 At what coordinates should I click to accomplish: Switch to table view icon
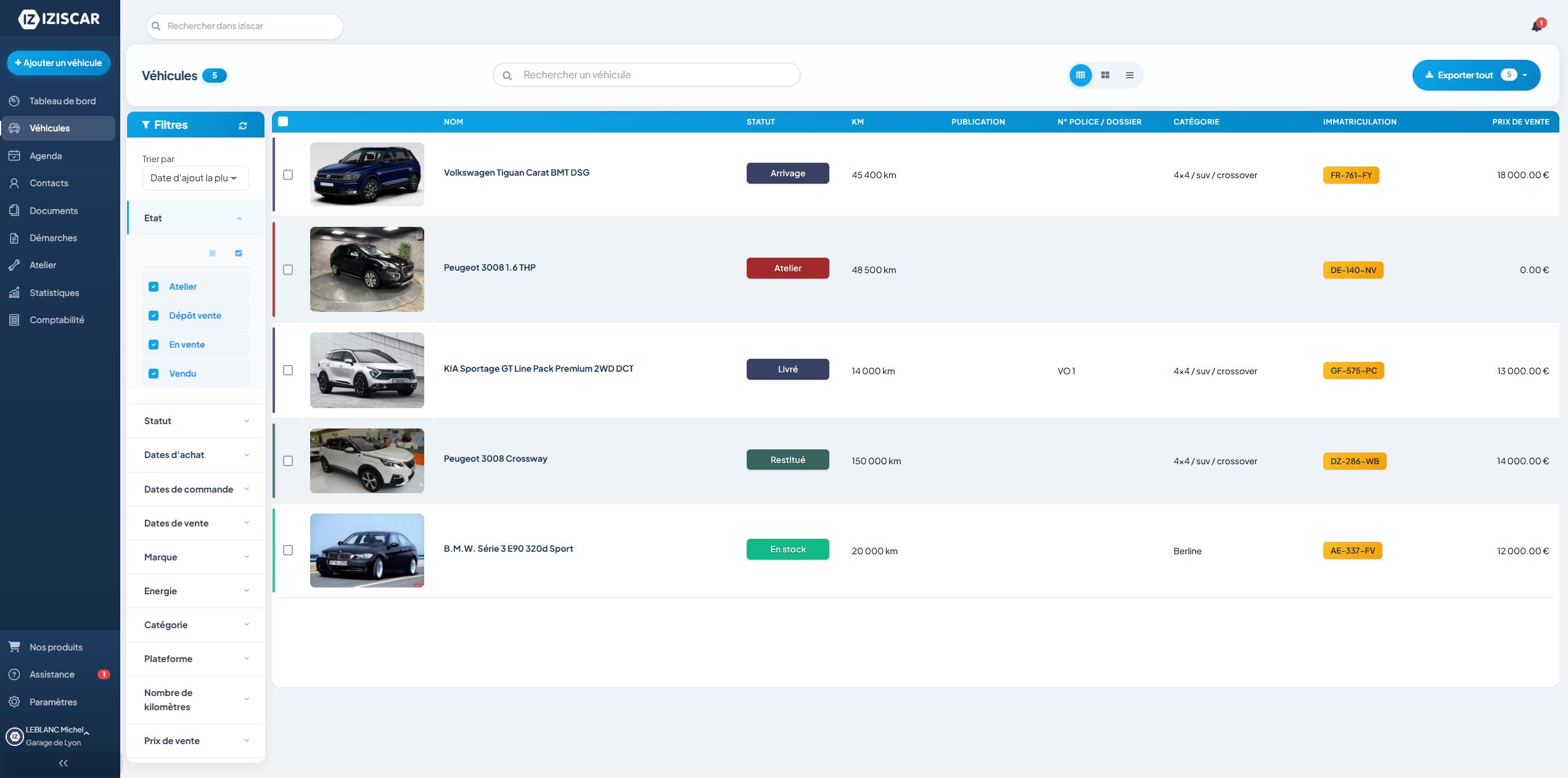click(x=1080, y=75)
